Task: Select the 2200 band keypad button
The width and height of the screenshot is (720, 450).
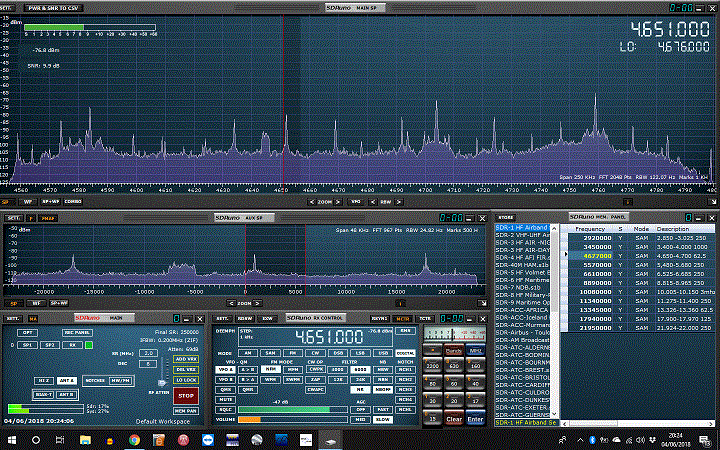Action: coord(432,365)
